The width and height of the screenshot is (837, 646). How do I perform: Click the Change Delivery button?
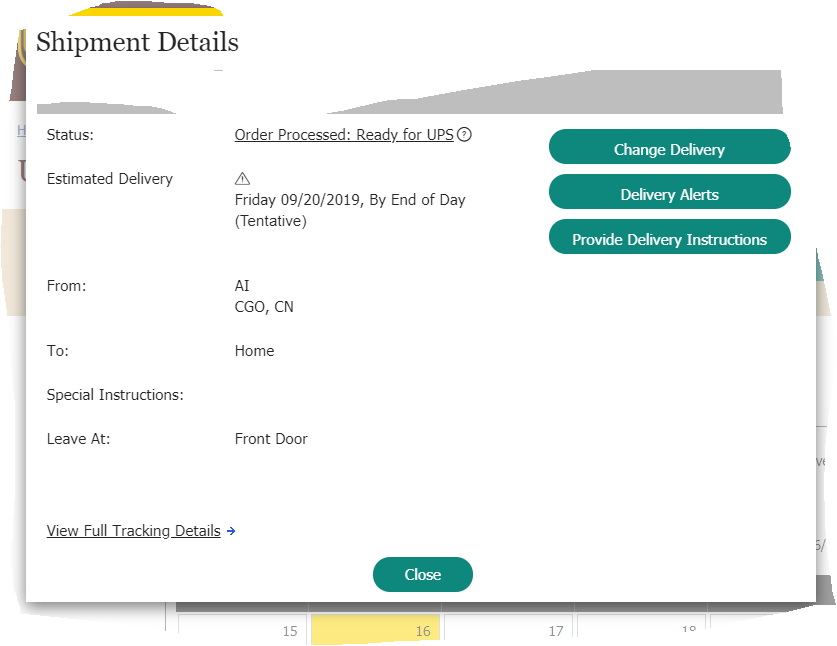tap(669, 147)
